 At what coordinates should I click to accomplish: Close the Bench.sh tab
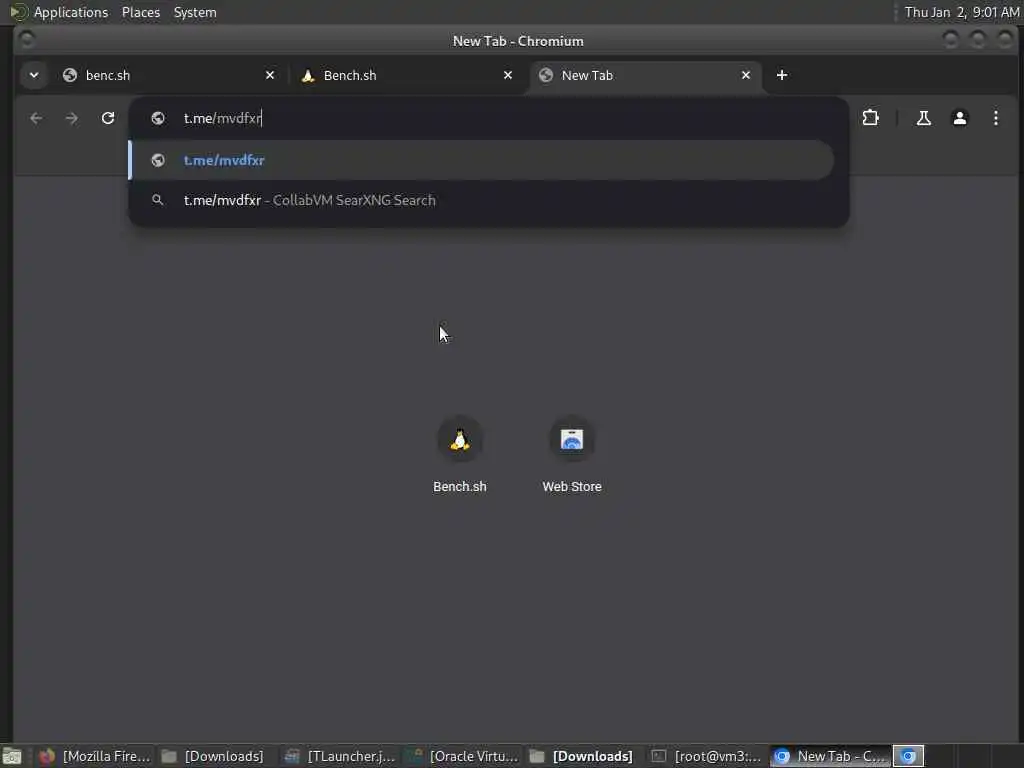(x=507, y=75)
